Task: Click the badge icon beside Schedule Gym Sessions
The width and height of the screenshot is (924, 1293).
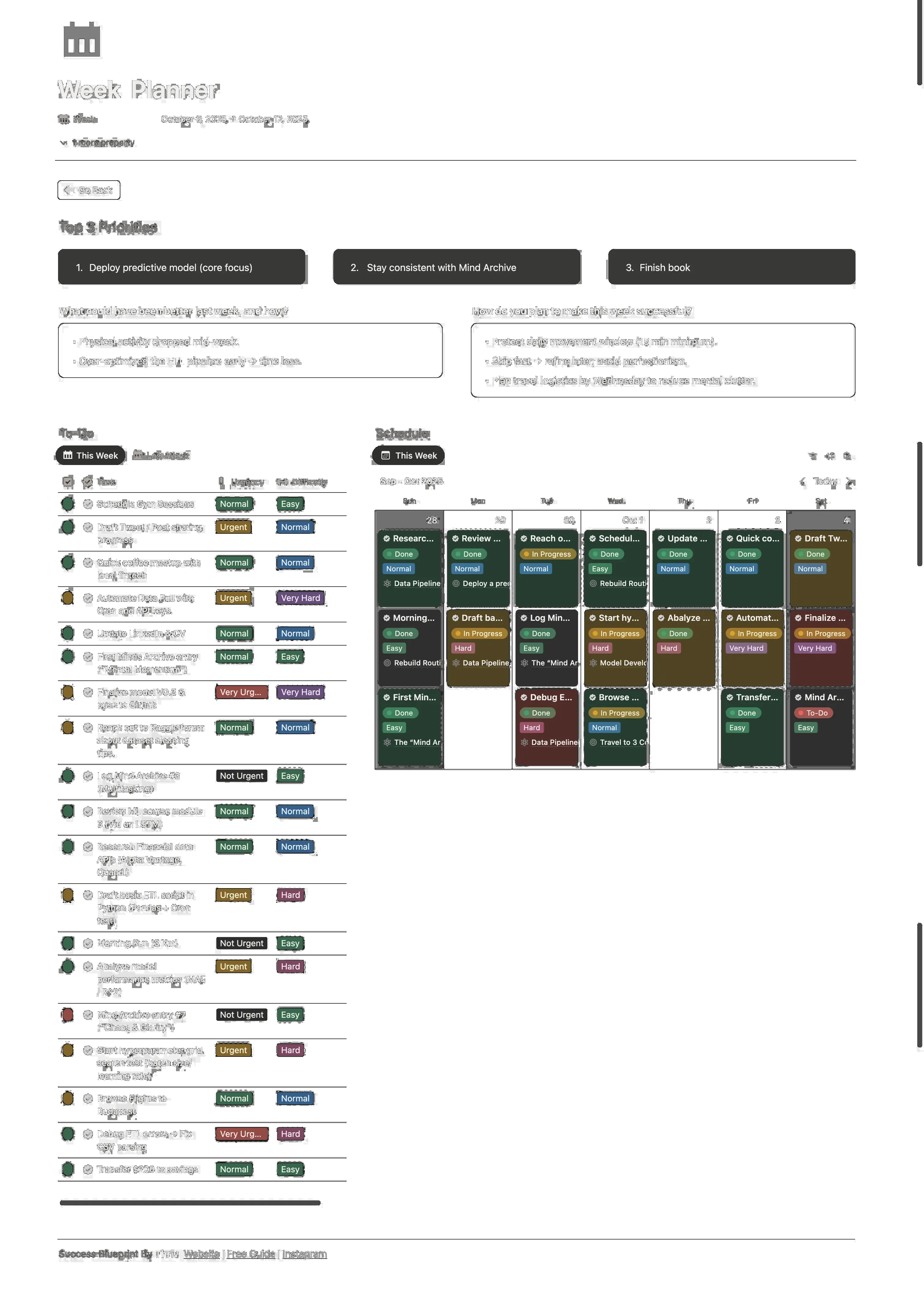Action: pyautogui.click(x=88, y=504)
